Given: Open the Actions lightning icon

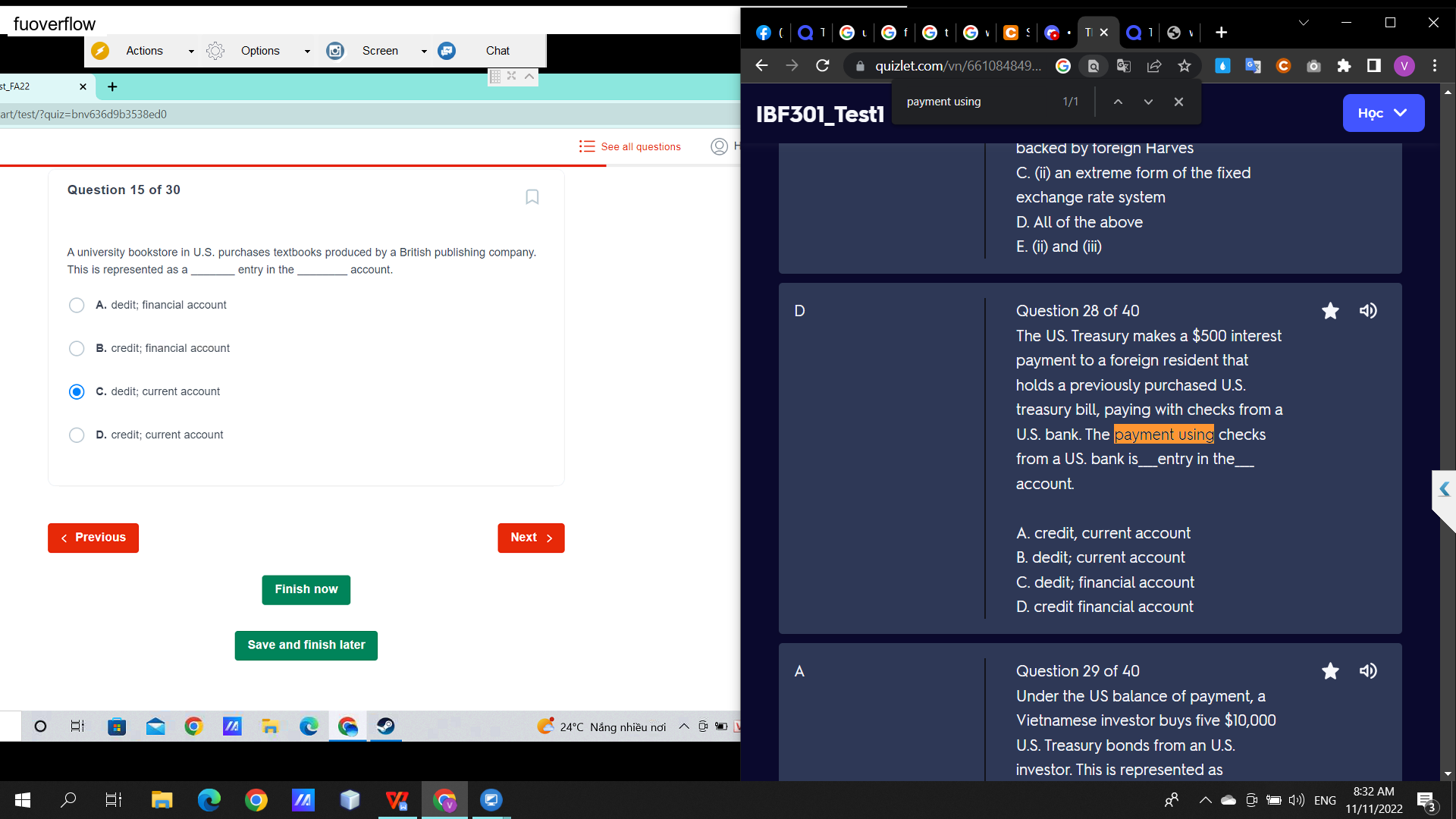Looking at the screenshot, I should [100, 51].
